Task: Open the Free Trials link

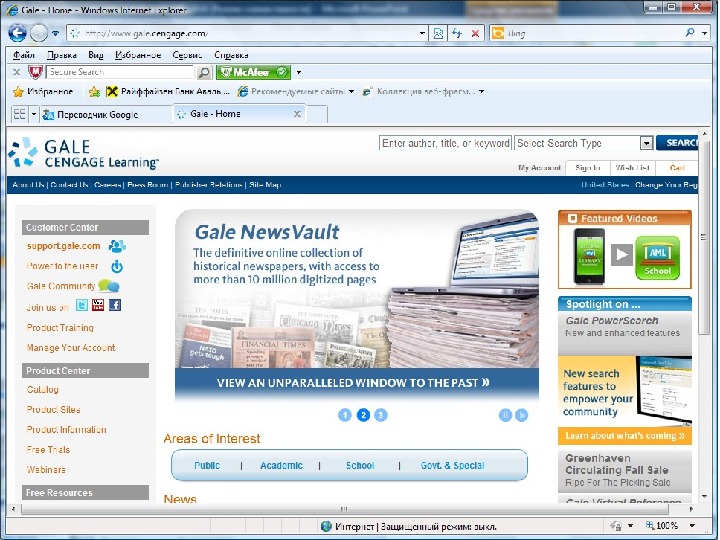Action: tap(48, 450)
